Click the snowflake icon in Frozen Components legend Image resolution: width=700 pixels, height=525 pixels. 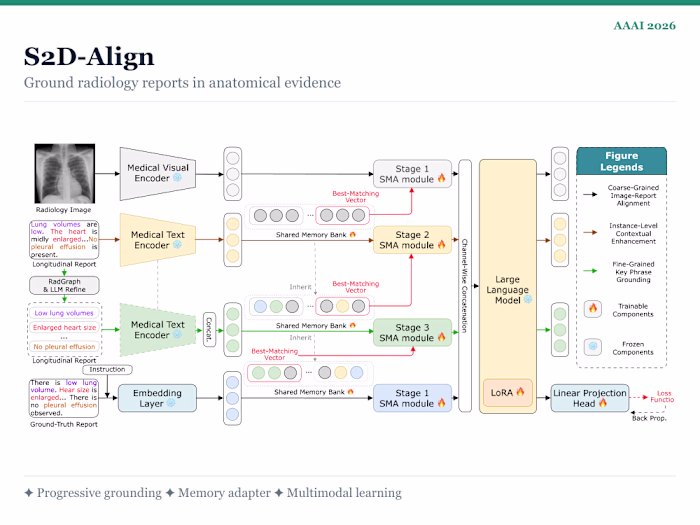[593, 346]
